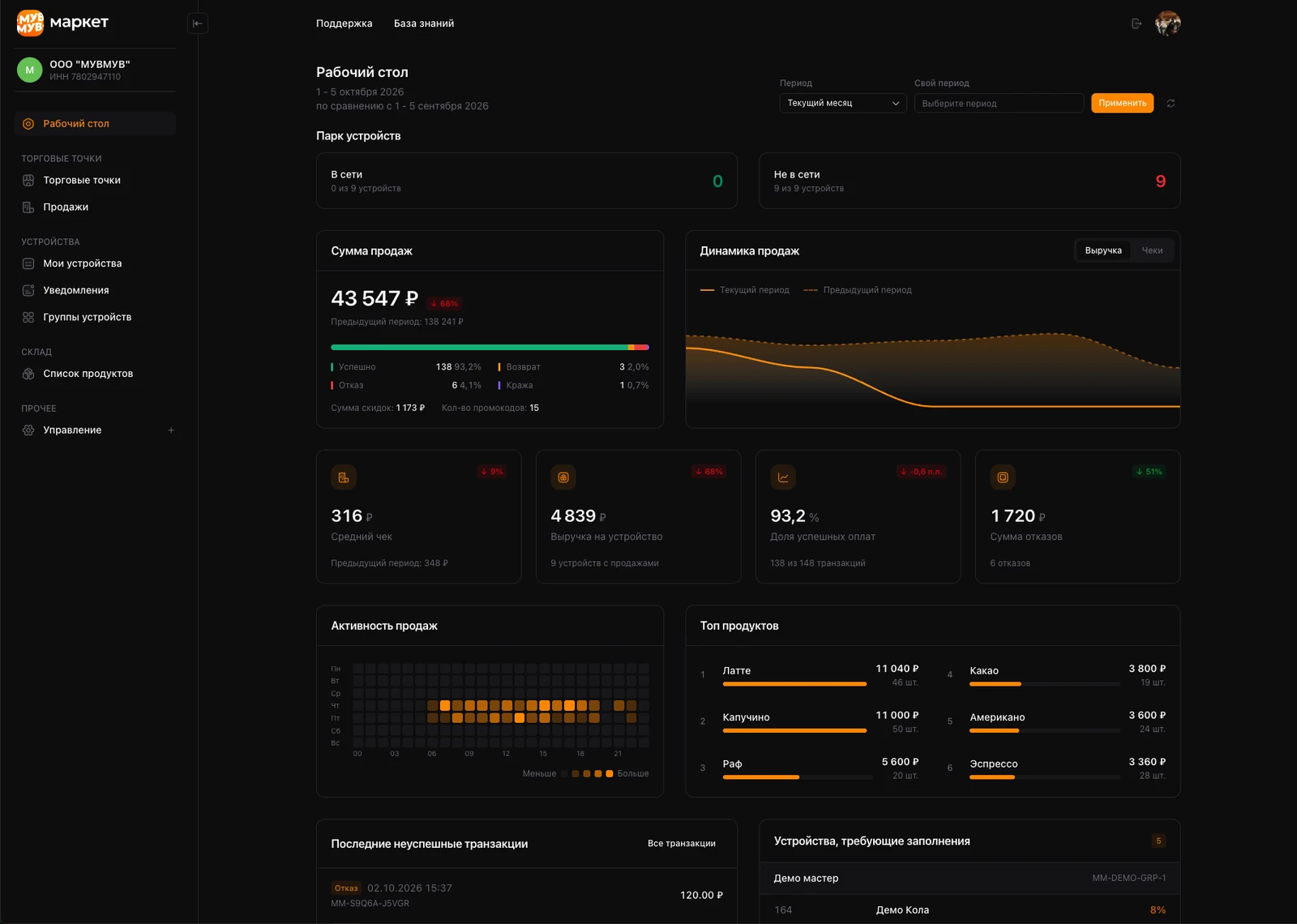Click the Мои устройства sidebar icon
Viewport: 1297px width, 924px height.
[x=28, y=263]
